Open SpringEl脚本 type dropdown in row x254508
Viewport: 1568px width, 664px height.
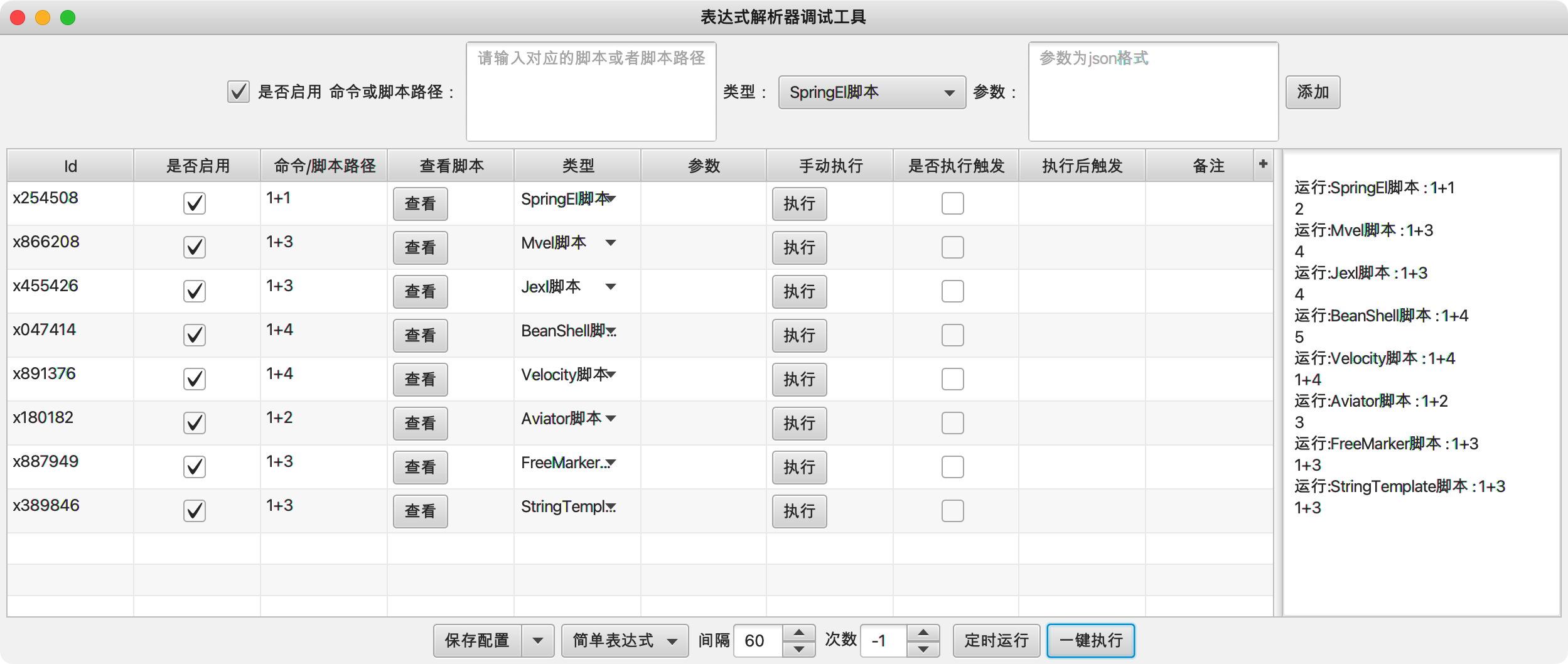569,199
